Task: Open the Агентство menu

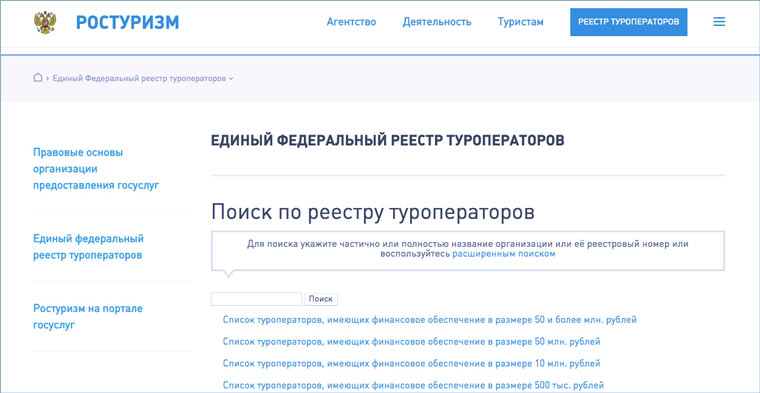Action: pyautogui.click(x=351, y=22)
